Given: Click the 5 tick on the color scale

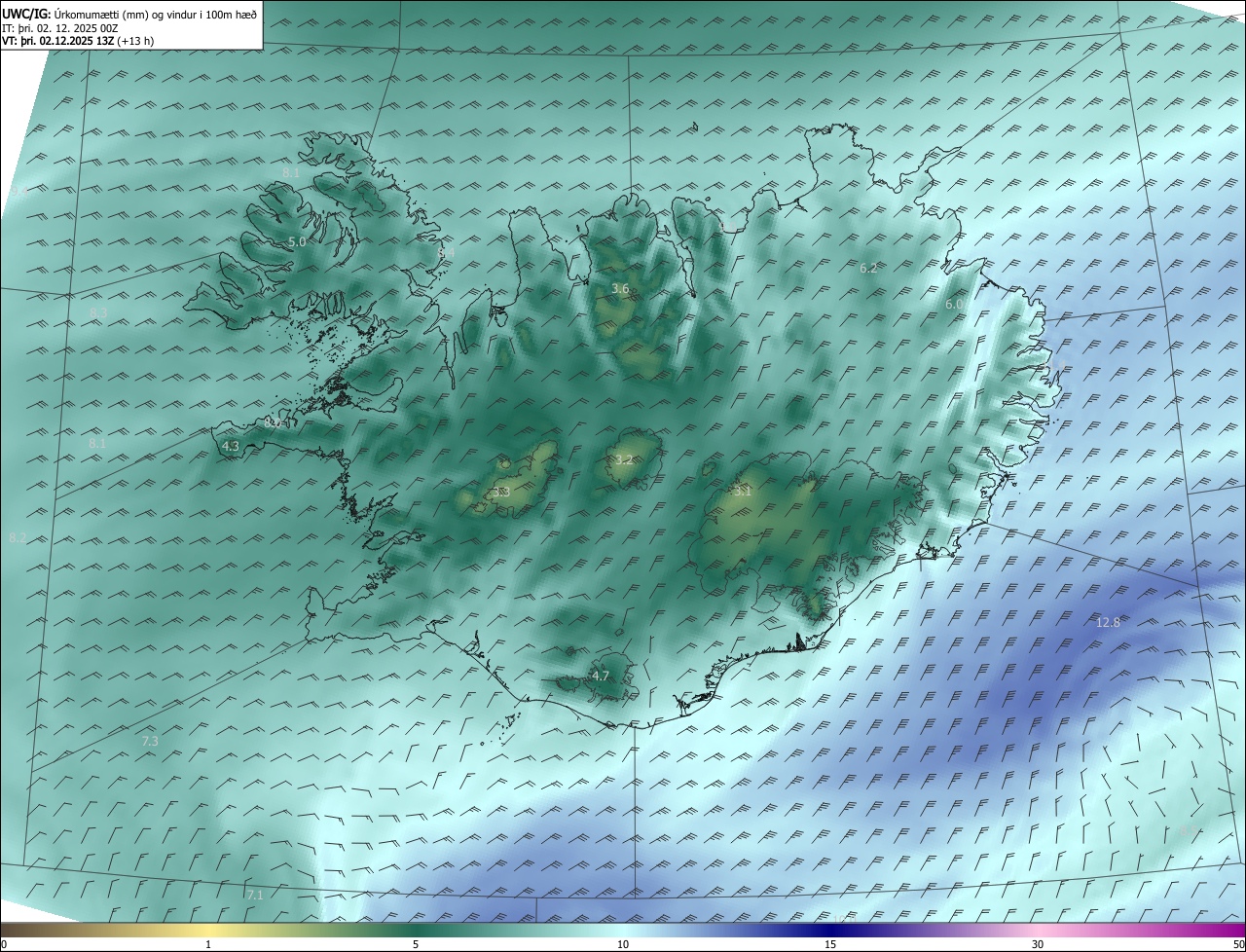Looking at the screenshot, I should coord(416,944).
